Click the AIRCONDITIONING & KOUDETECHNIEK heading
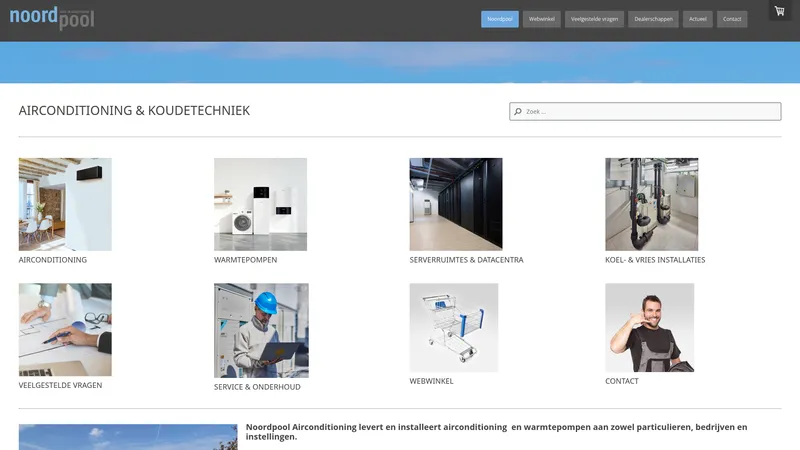Viewport: 800px width, 450px height. tap(134, 111)
